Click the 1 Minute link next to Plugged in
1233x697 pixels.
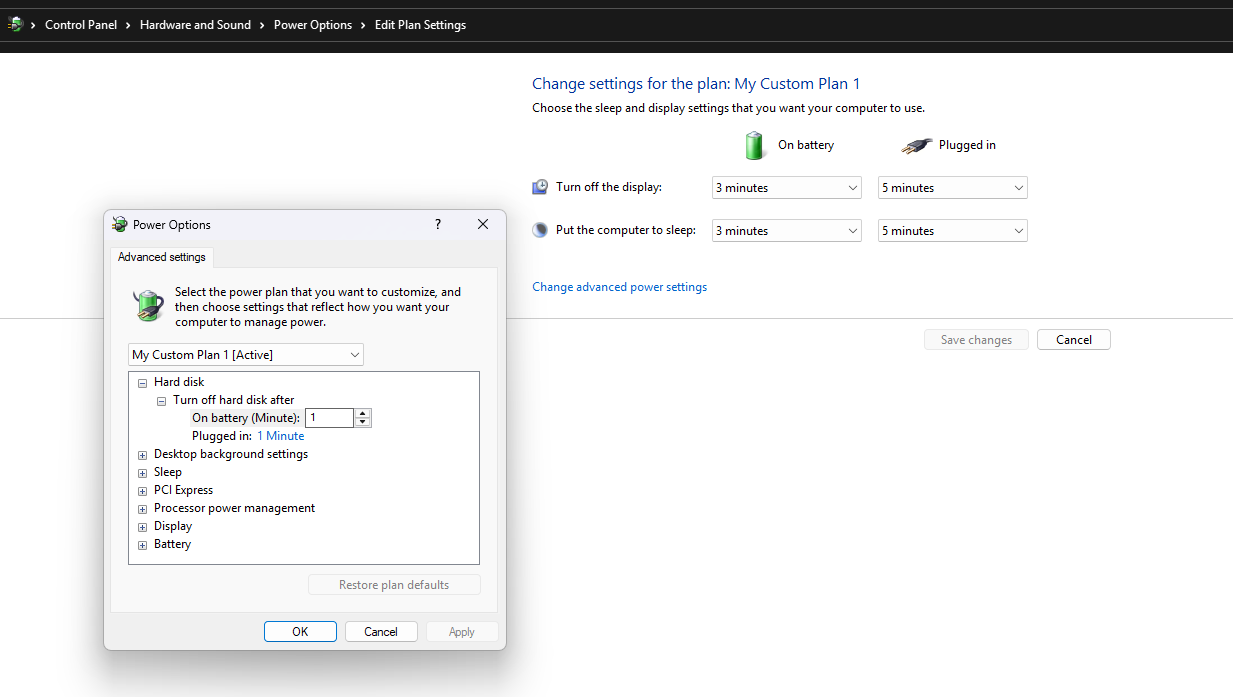(x=280, y=435)
